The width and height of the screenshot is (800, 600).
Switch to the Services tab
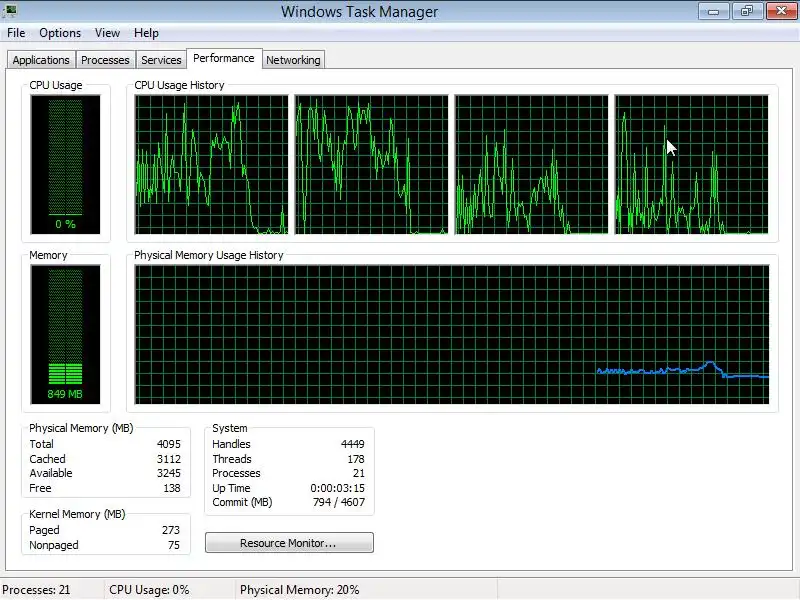click(x=161, y=60)
